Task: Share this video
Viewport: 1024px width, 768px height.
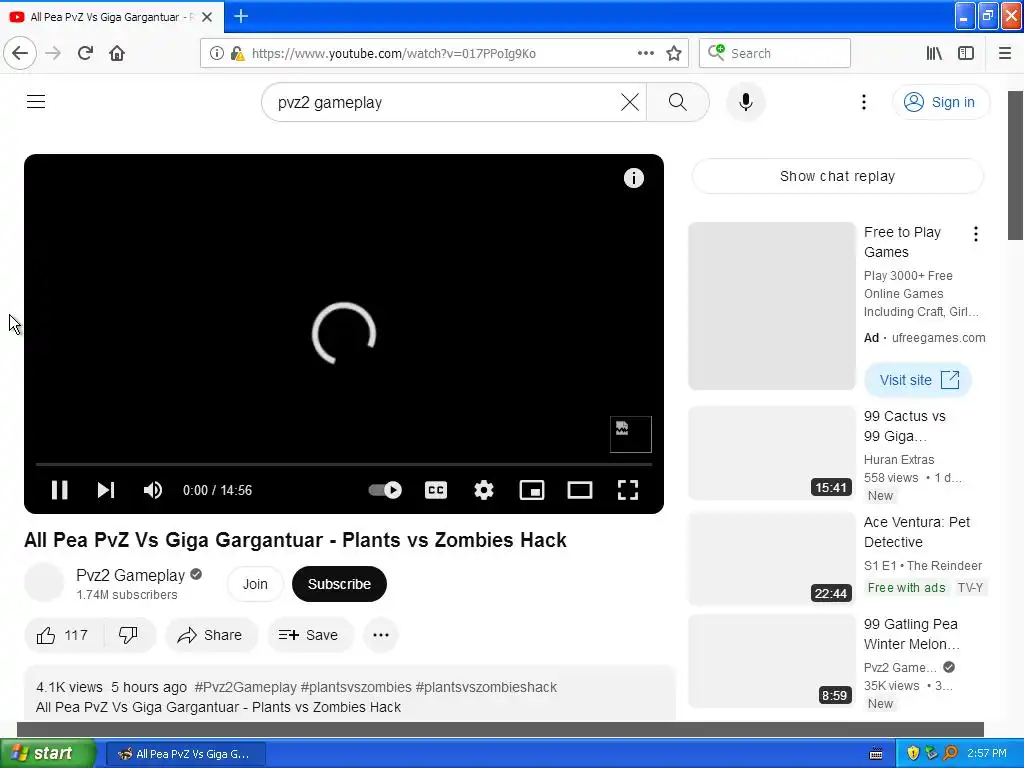Action: pos(210,635)
